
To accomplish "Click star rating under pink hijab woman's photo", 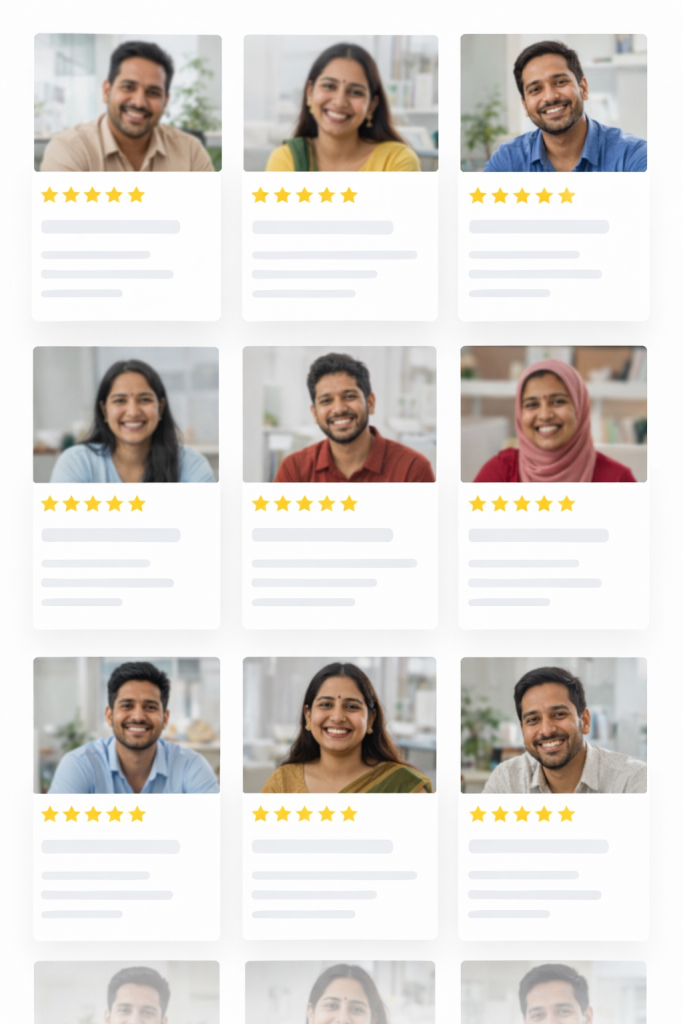I will pyautogui.click(x=522, y=504).
